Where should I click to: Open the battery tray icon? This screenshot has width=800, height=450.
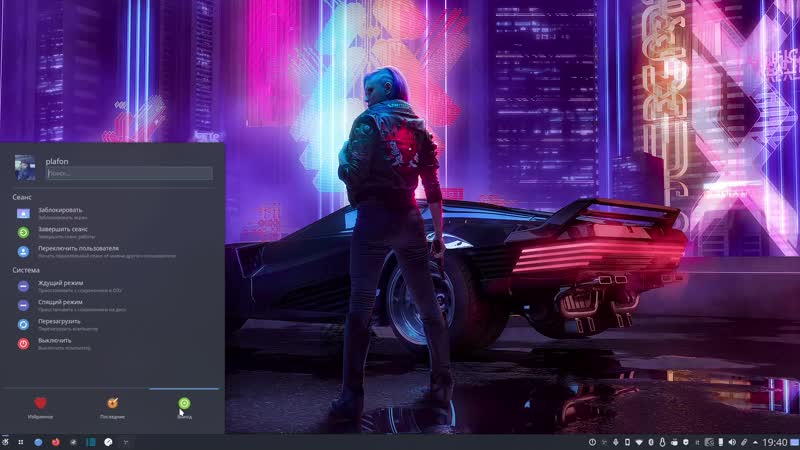tap(721, 442)
